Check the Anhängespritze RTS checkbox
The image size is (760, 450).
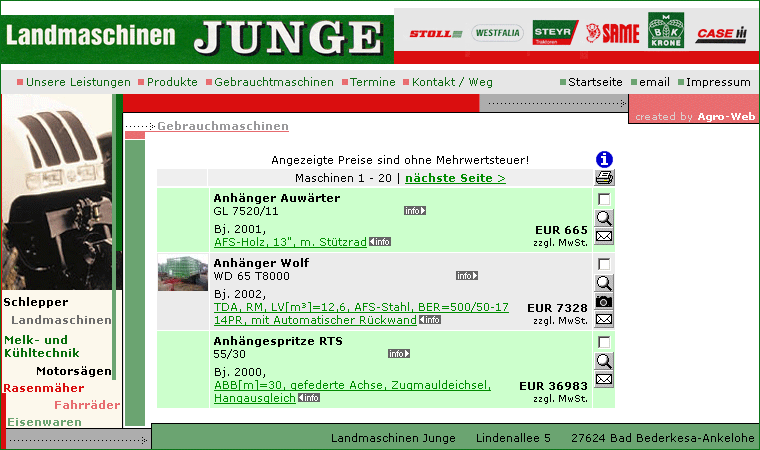(x=604, y=342)
